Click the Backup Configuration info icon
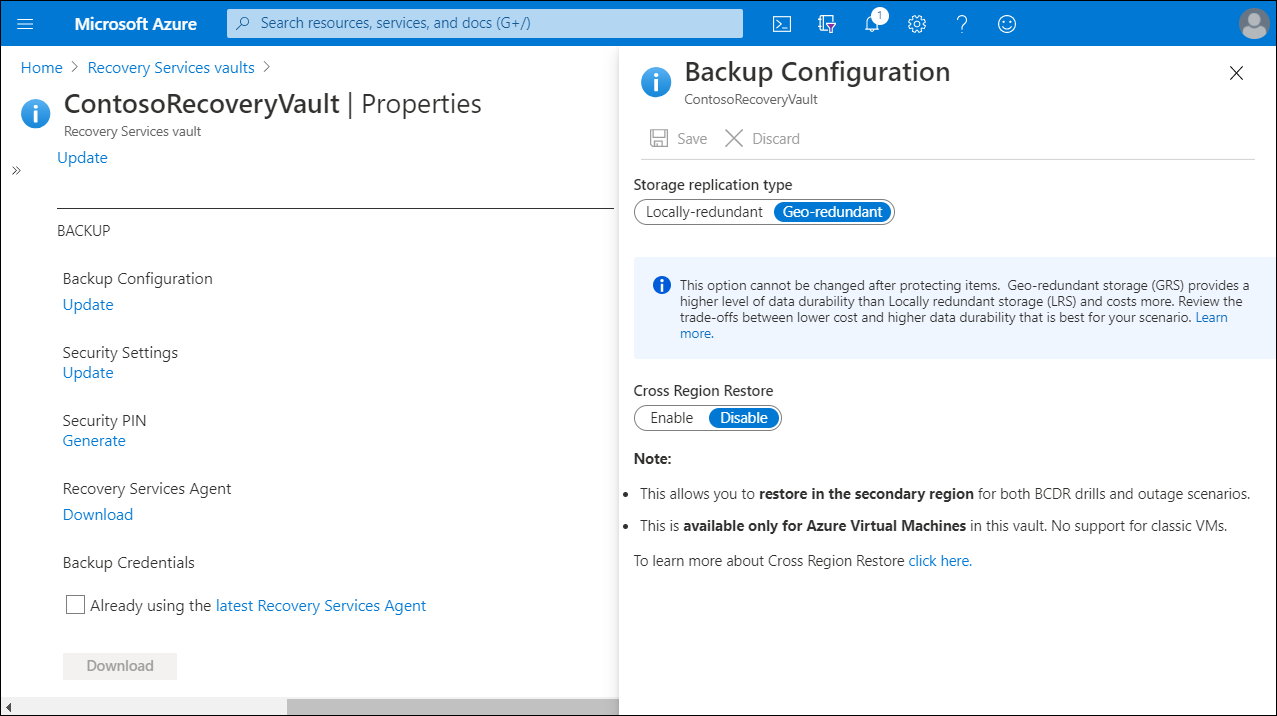This screenshot has height=716, width=1277. (x=656, y=82)
